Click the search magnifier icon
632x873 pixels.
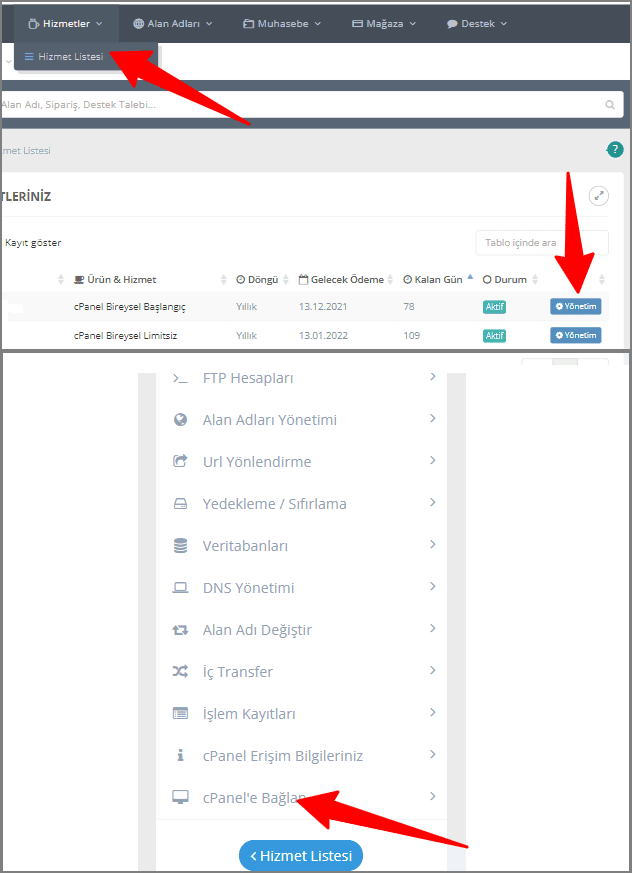[610, 105]
